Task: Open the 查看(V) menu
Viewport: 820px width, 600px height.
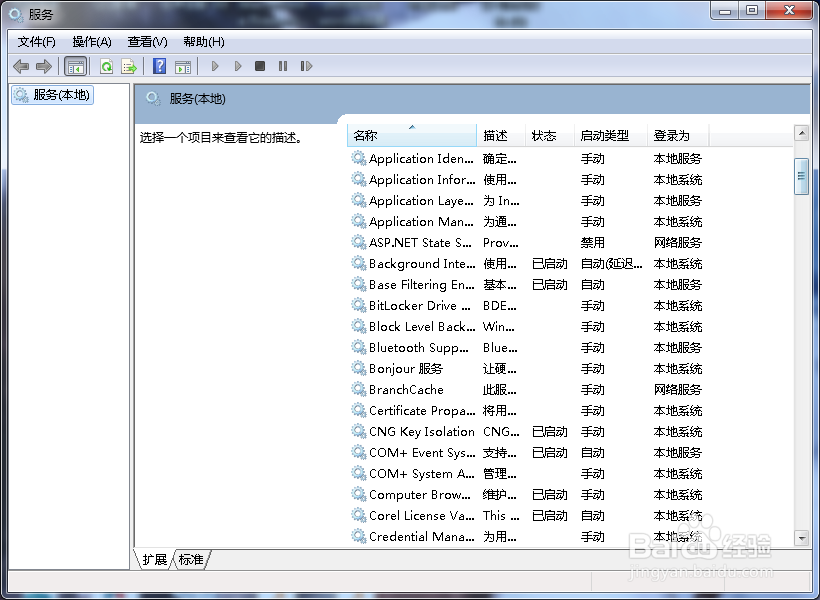Action: [x=147, y=42]
